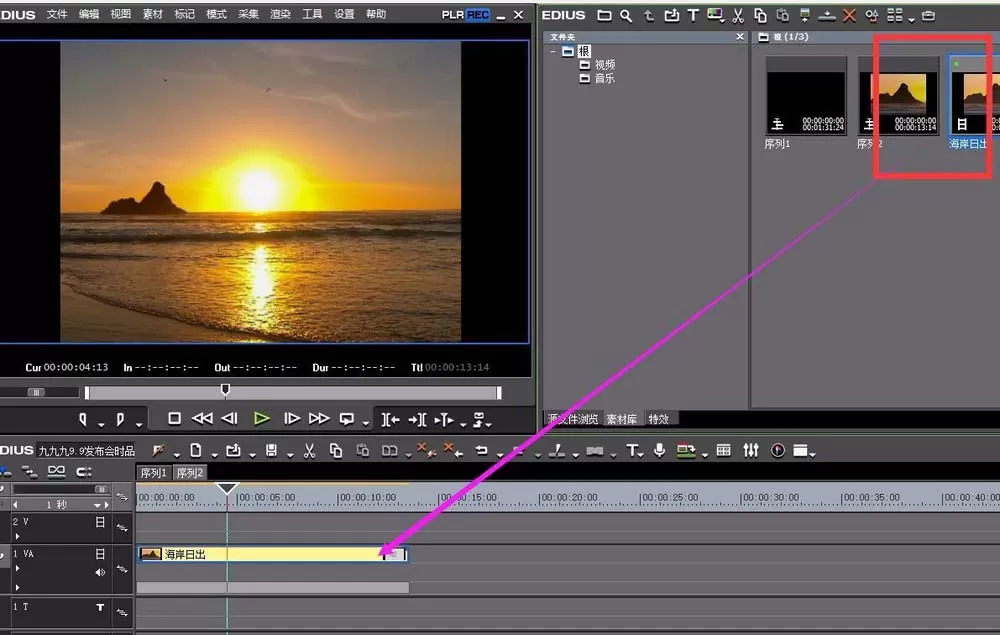Toggle the T title icon on 1 T track
The image size is (1000, 635).
pyautogui.click(x=100, y=607)
